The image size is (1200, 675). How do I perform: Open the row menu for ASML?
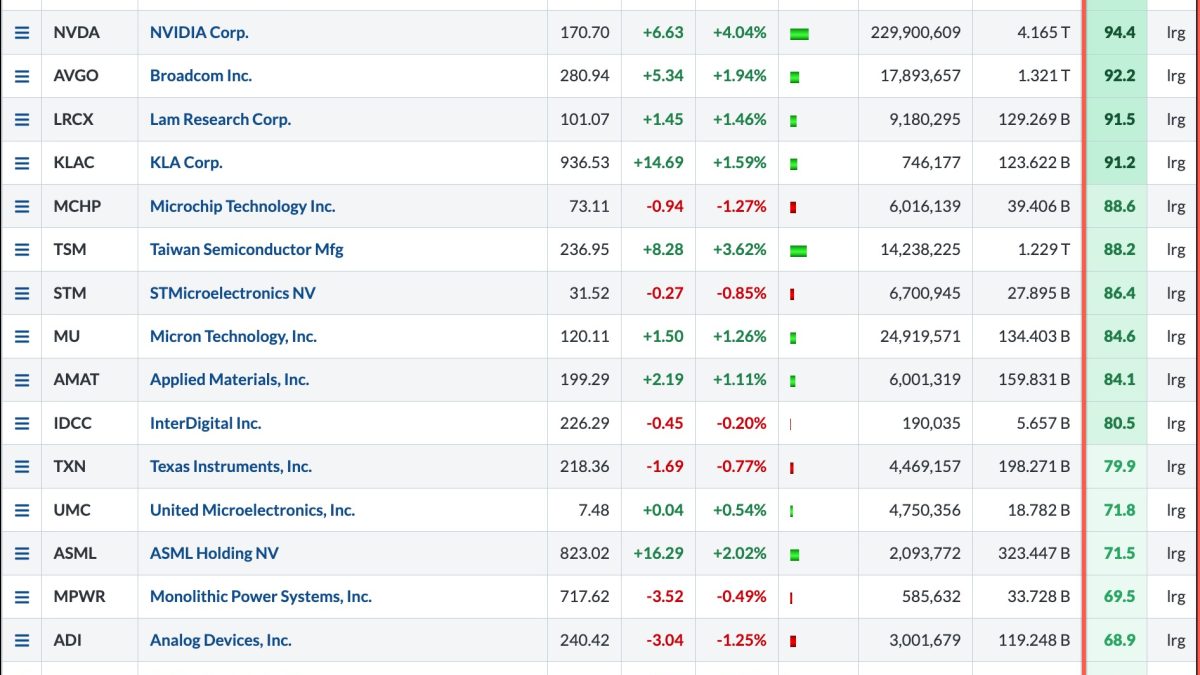[21, 554]
